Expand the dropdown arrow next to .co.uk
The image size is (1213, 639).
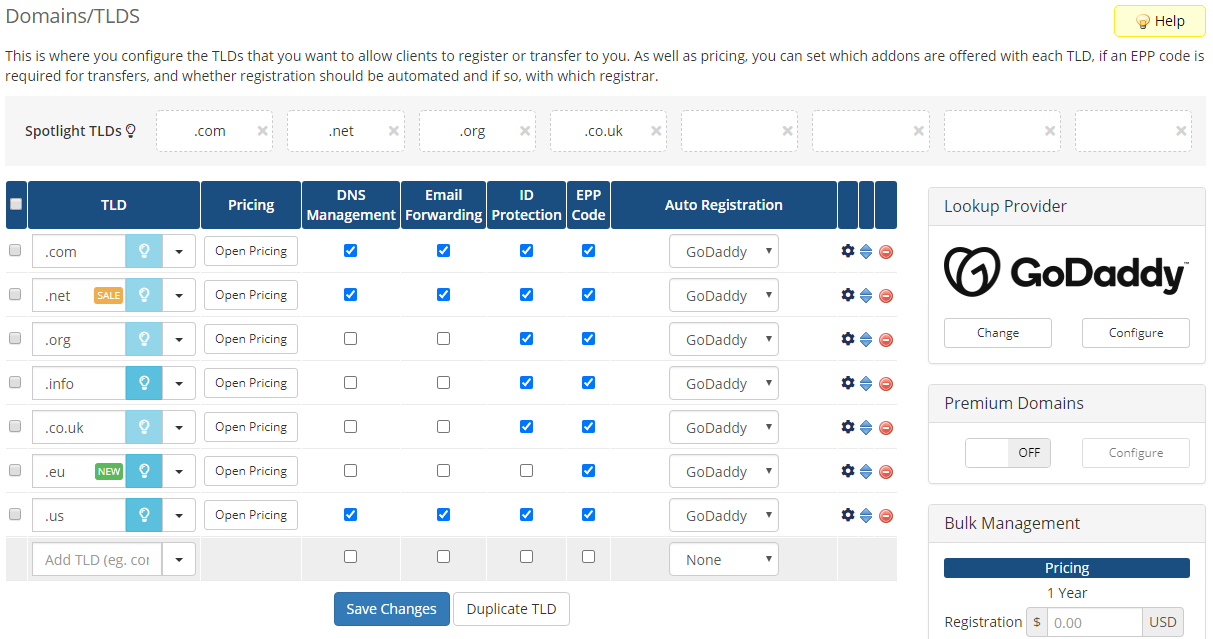click(x=178, y=427)
